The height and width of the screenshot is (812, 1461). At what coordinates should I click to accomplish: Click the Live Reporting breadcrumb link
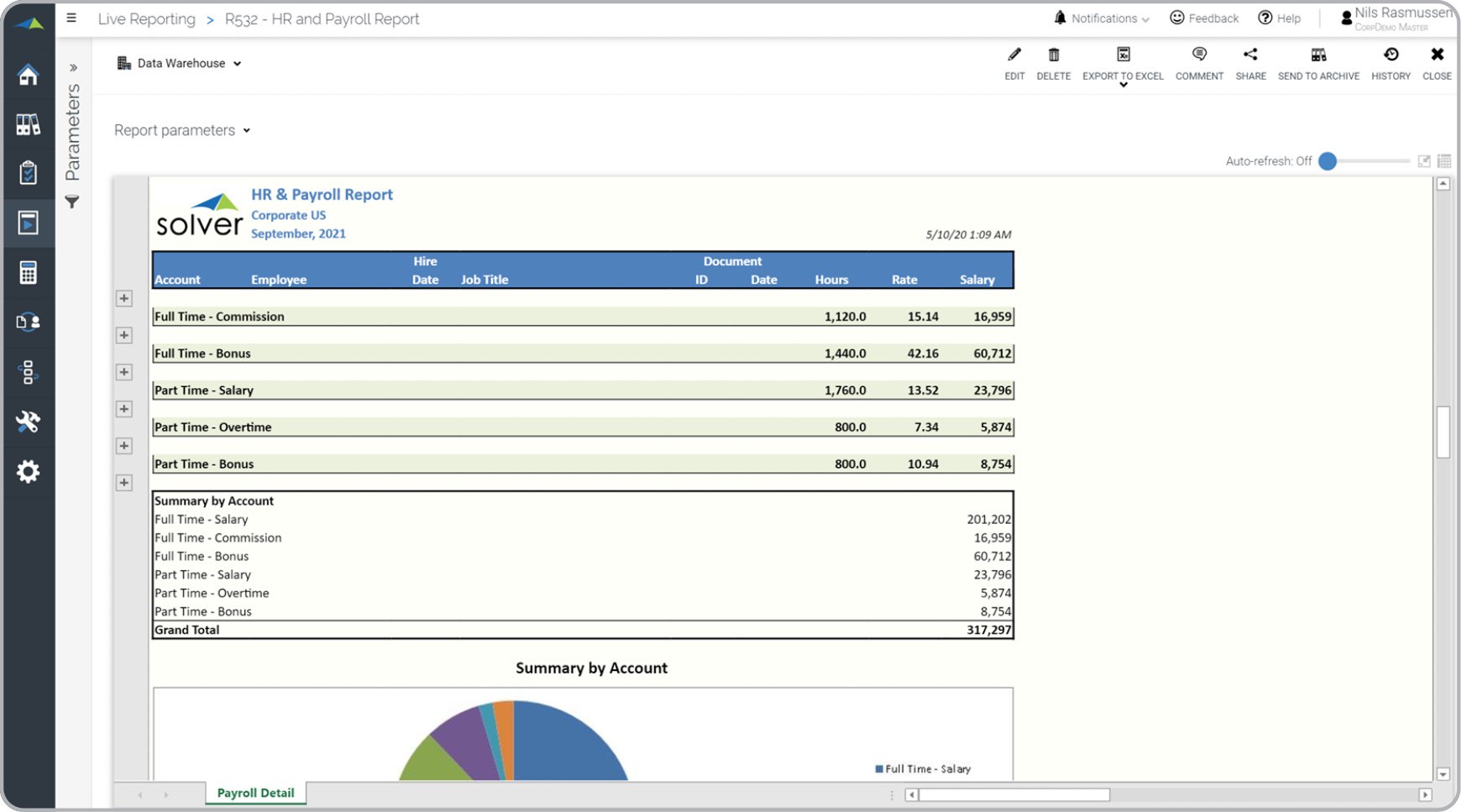pos(146,19)
